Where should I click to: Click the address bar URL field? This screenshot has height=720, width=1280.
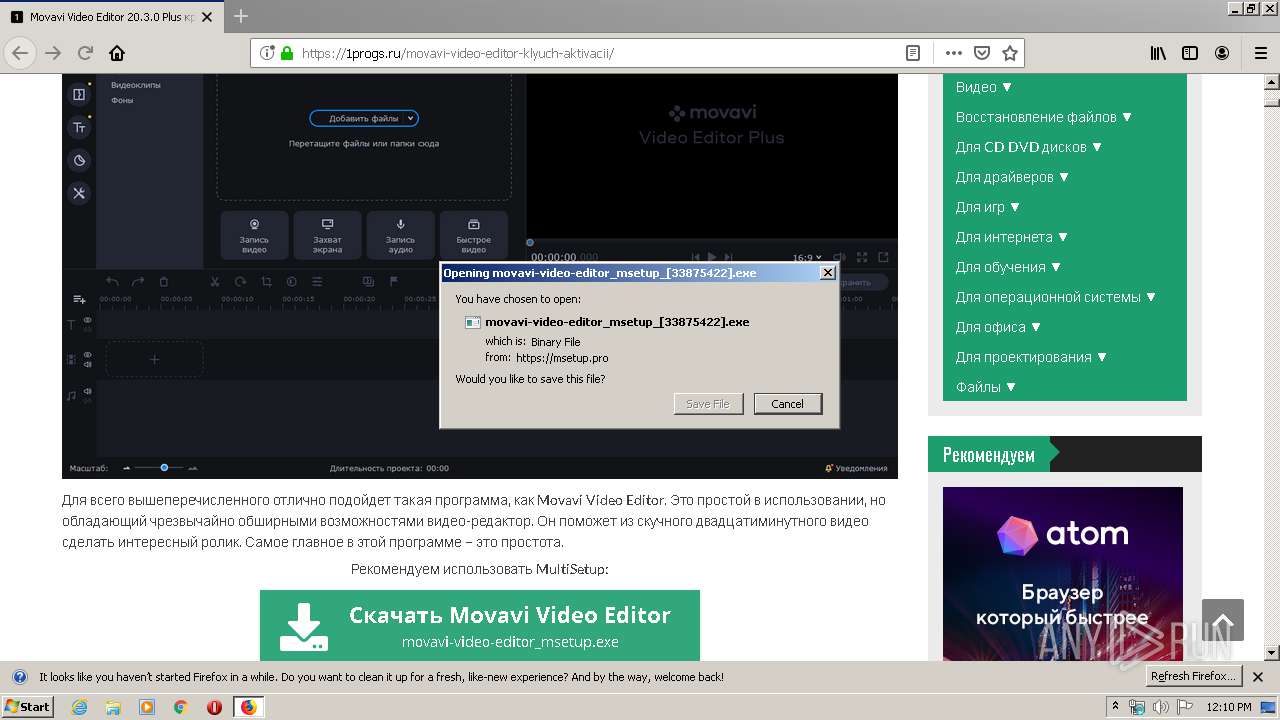[600, 53]
